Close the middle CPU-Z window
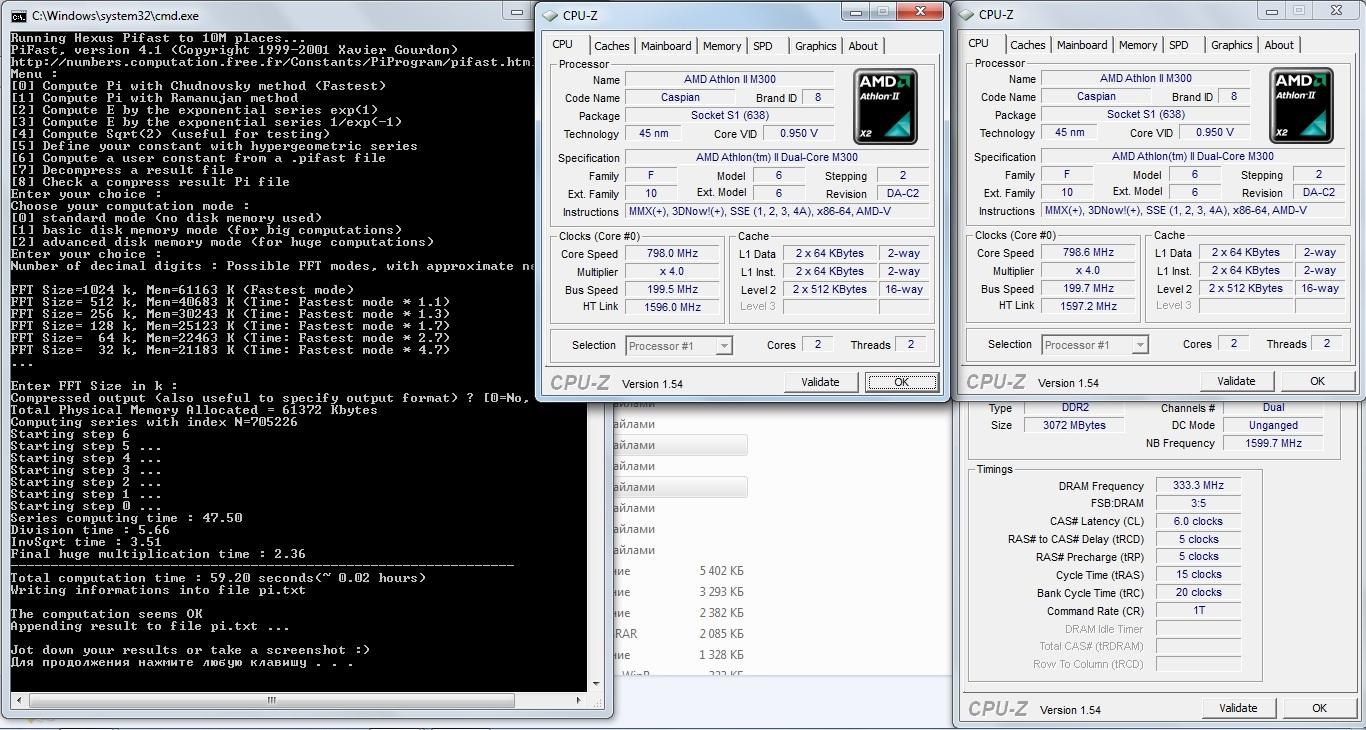This screenshot has height=730, width=1366. [x=920, y=11]
